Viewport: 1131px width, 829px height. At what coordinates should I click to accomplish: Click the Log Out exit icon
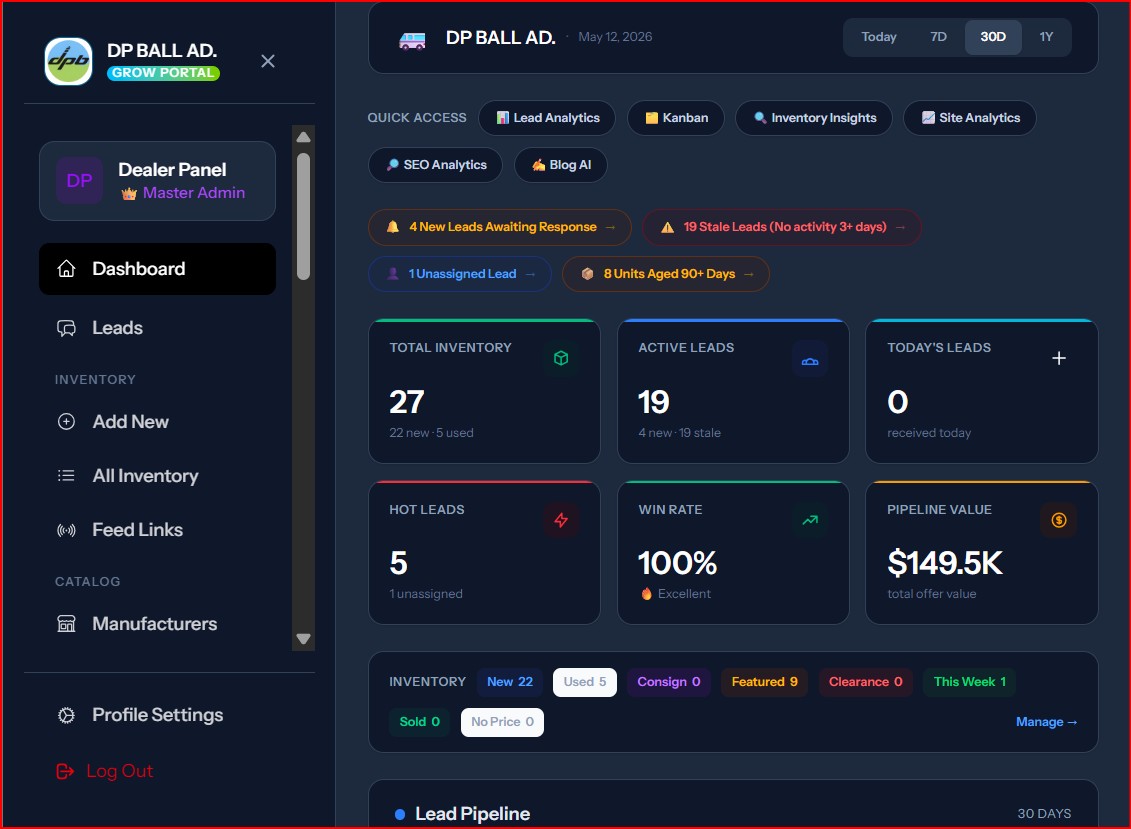65,771
